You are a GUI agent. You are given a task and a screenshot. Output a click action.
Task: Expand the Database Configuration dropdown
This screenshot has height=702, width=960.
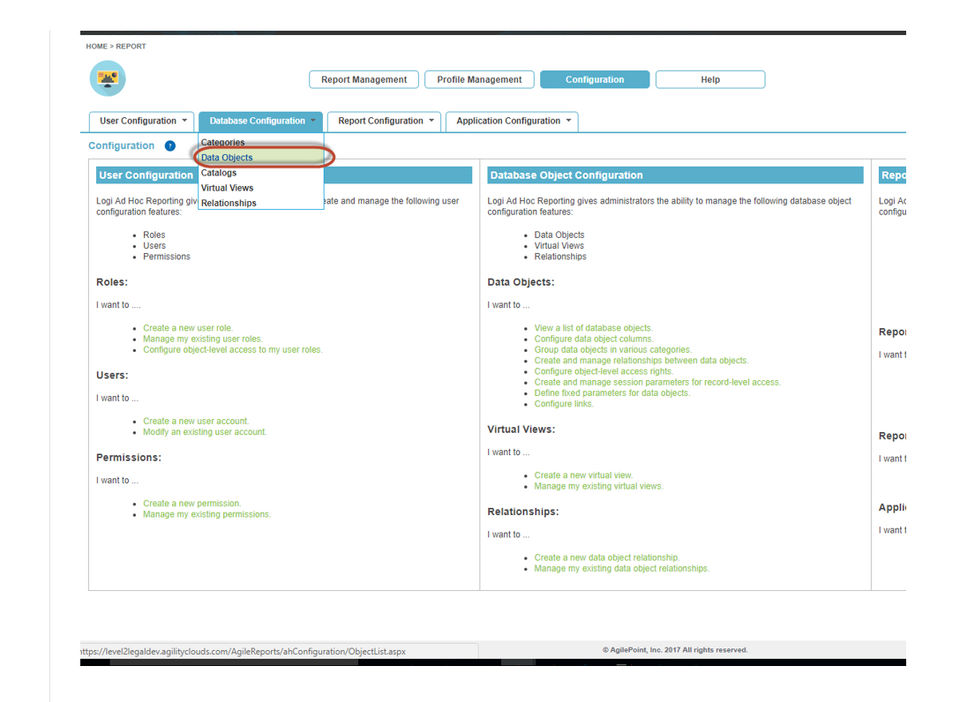point(261,121)
